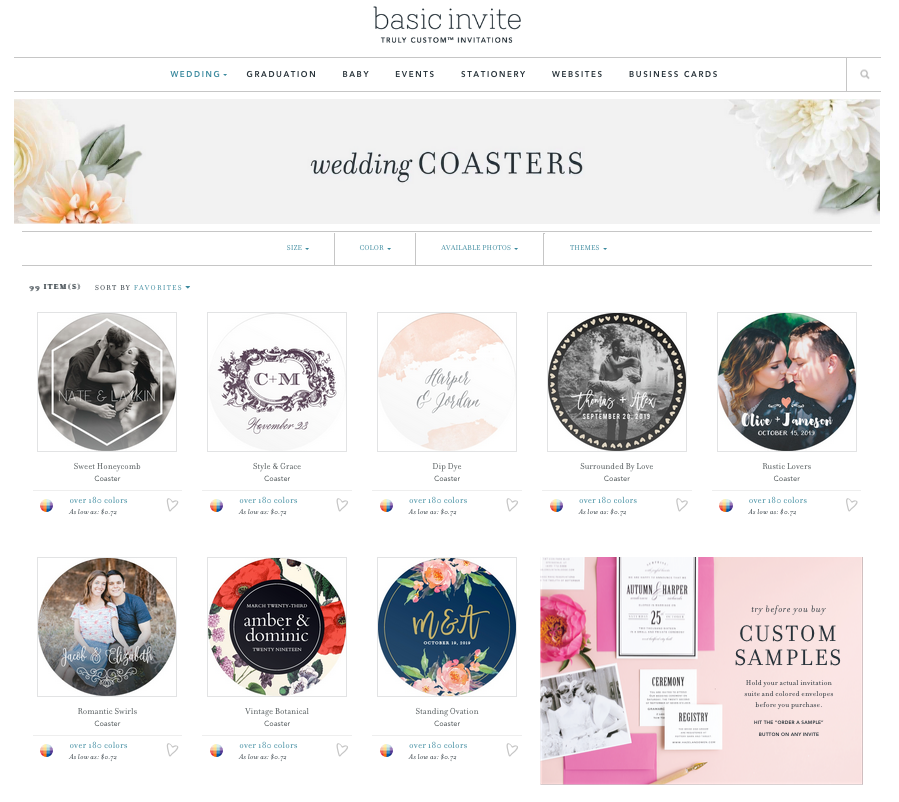The width and height of the screenshot is (899, 802).
Task: Open the Custom Samples promo banner
Action: pos(701,671)
